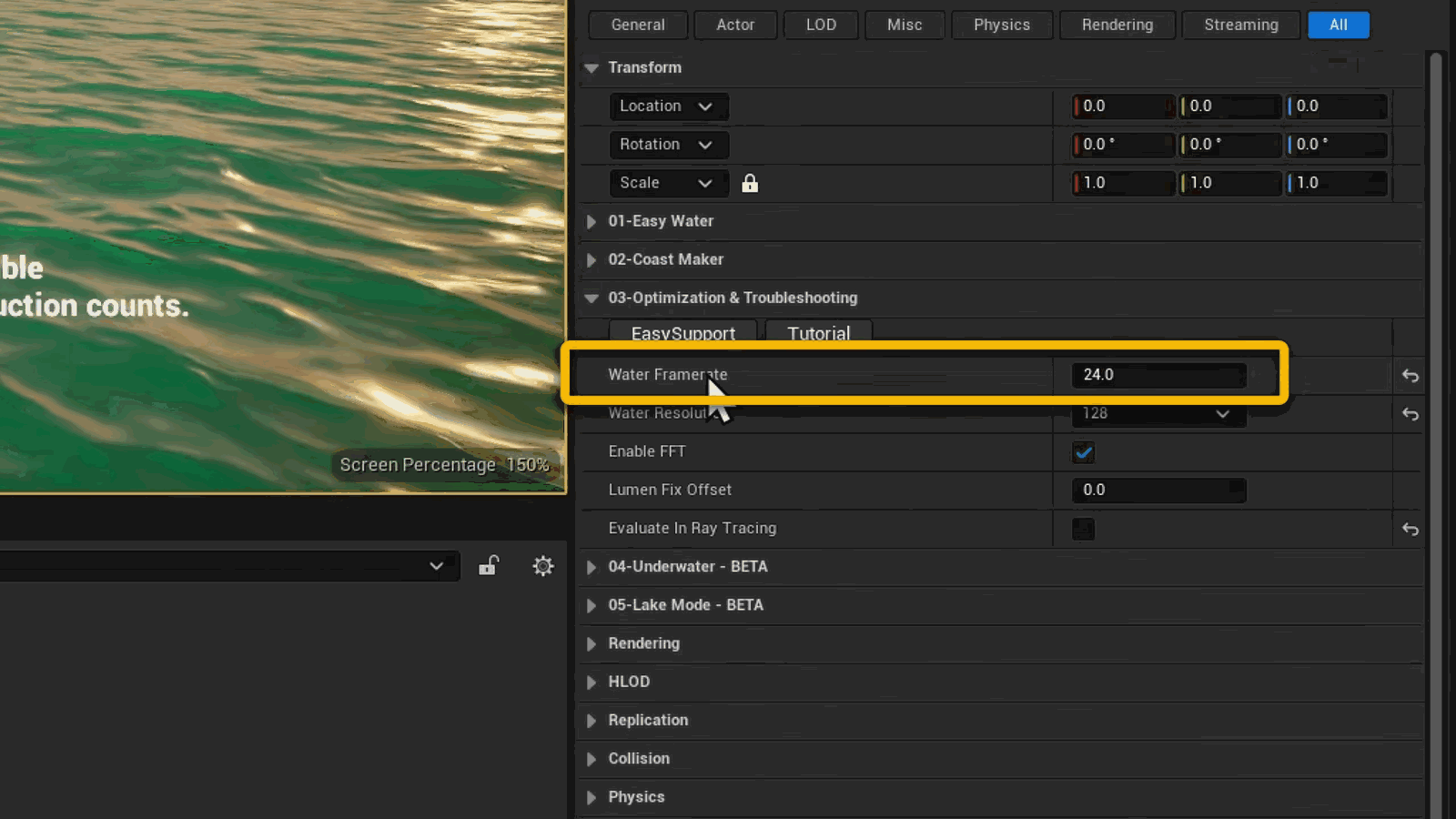Toggle the Scale lock icon

pyautogui.click(x=750, y=183)
